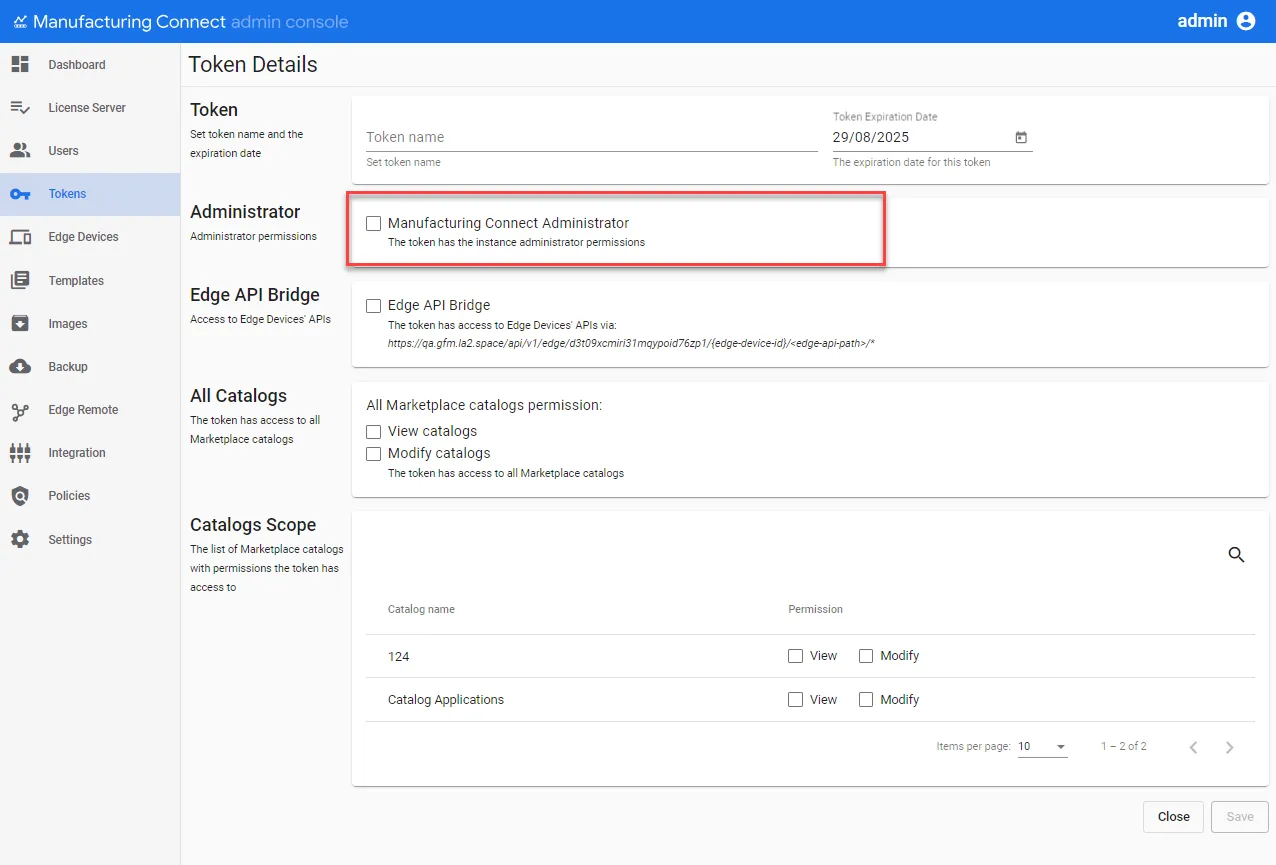This screenshot has height=865, width=1276.
Task: Click the admin account avatar icon
Action: [1246, 21]
